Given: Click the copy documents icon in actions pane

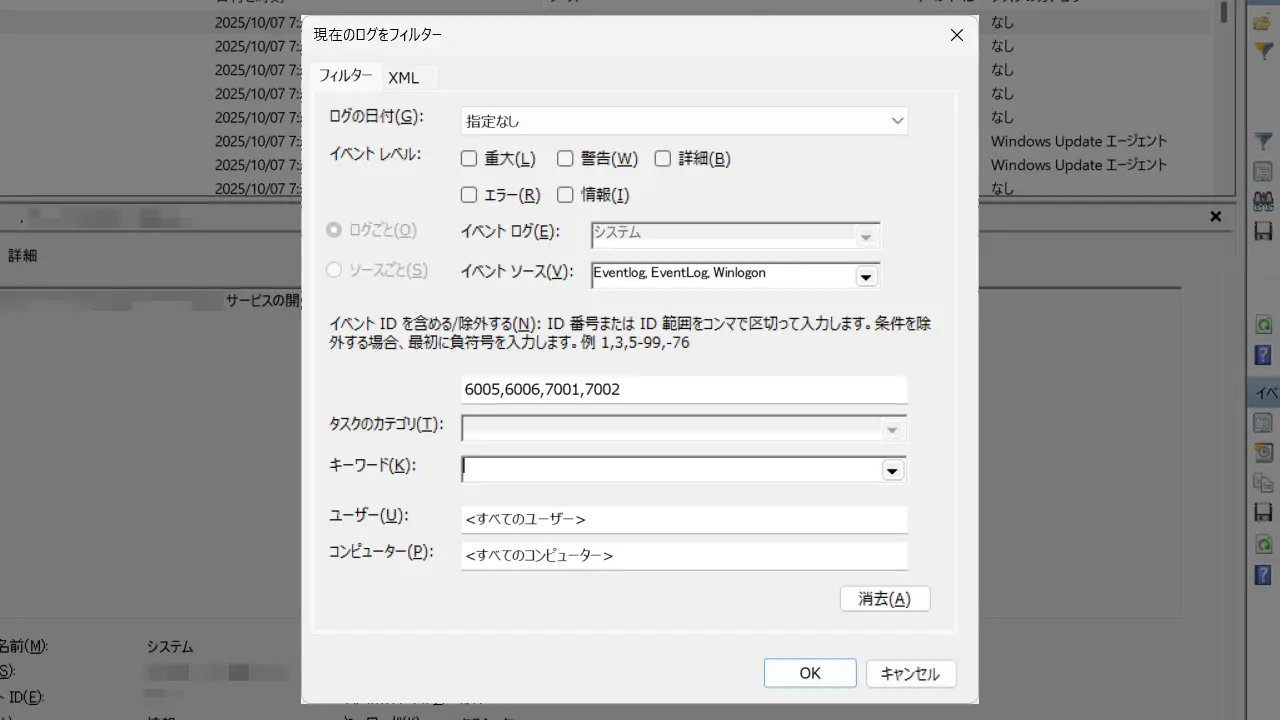Looking at the screenshot, I should click(1263, 482).
